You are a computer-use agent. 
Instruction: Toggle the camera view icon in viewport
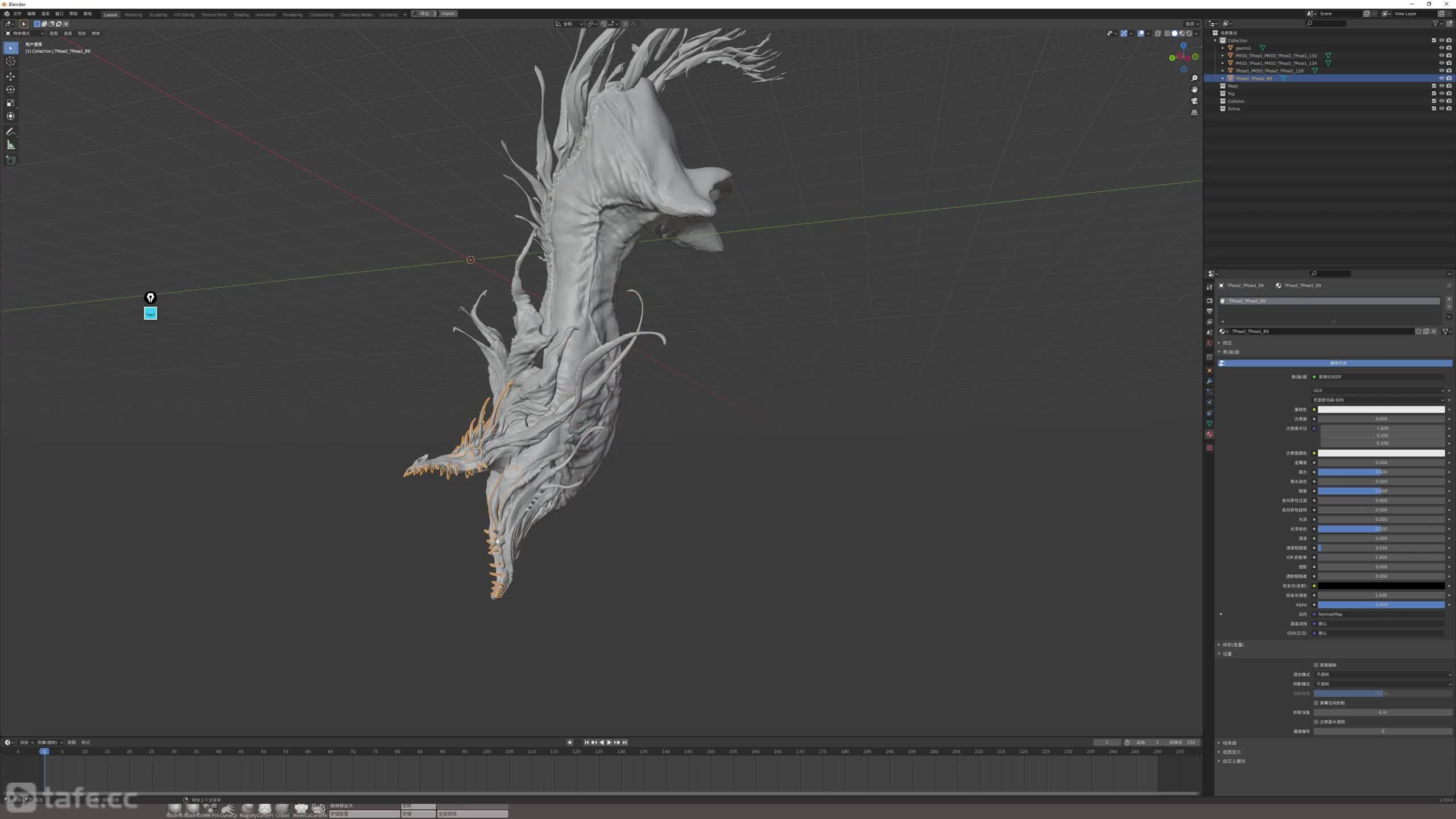coord(1194,101)
